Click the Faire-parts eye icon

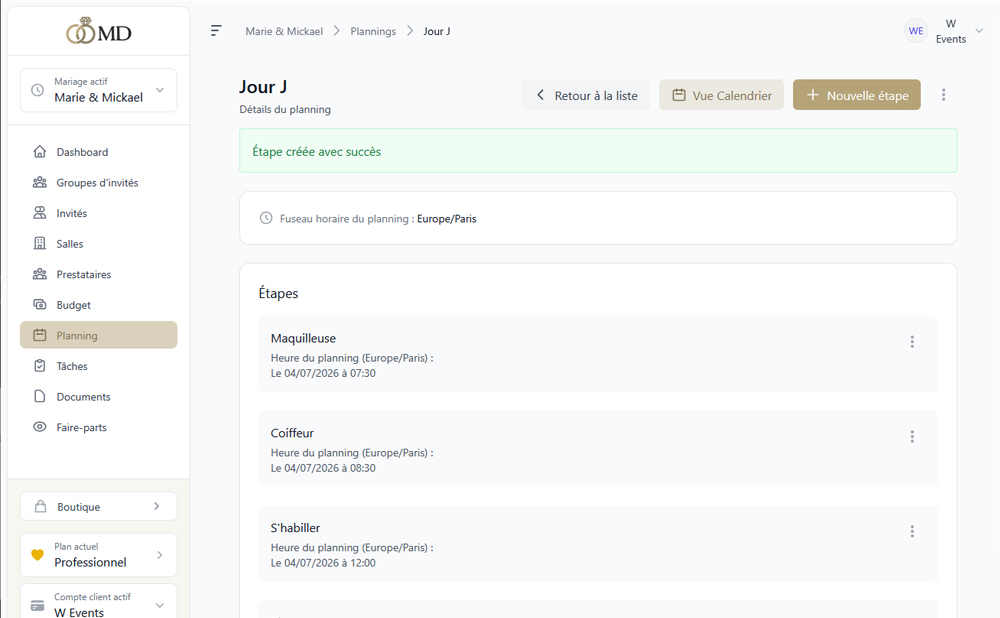[x=40, y=427]
